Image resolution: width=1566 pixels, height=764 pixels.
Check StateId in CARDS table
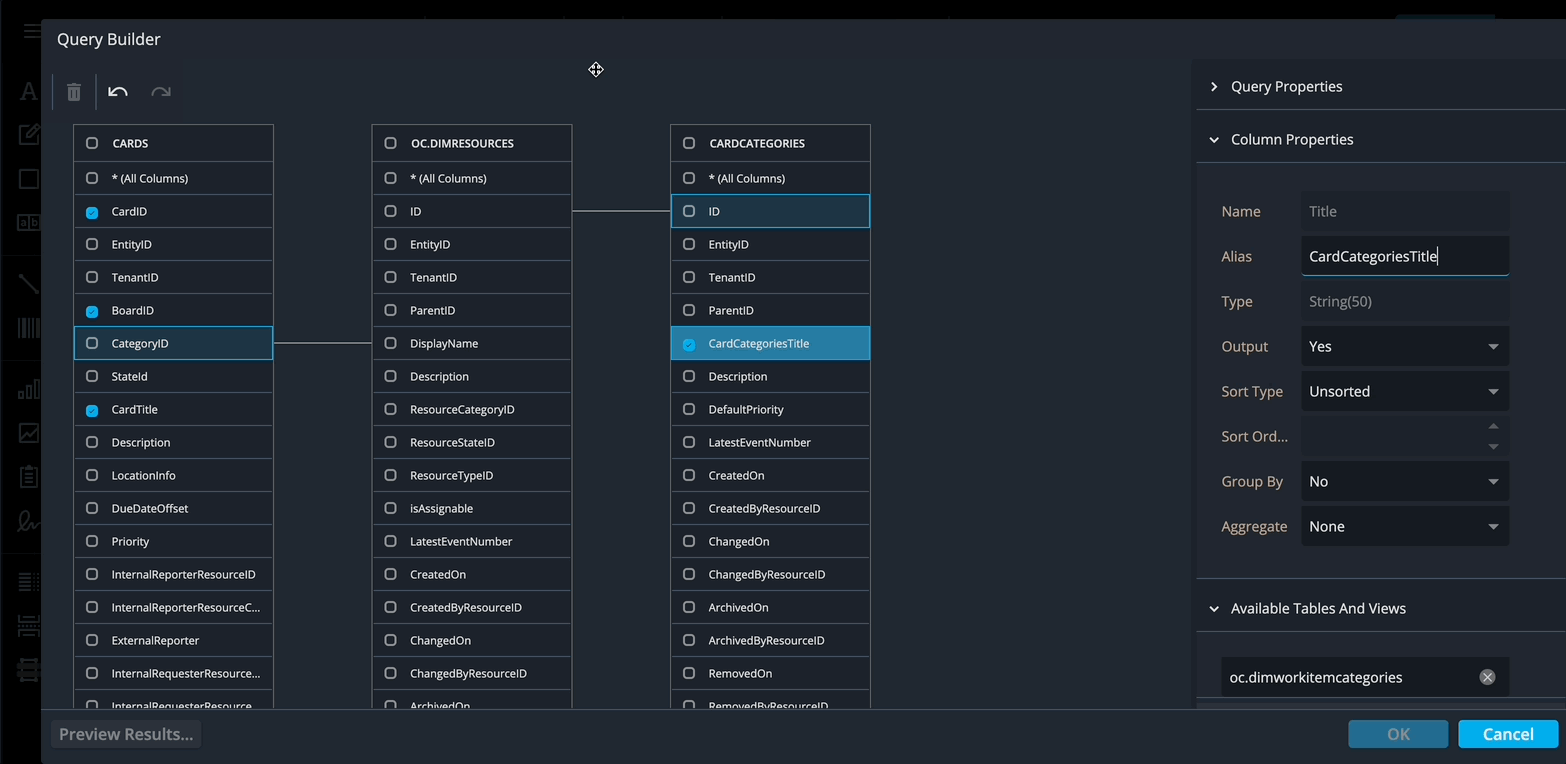pos(92,376)
